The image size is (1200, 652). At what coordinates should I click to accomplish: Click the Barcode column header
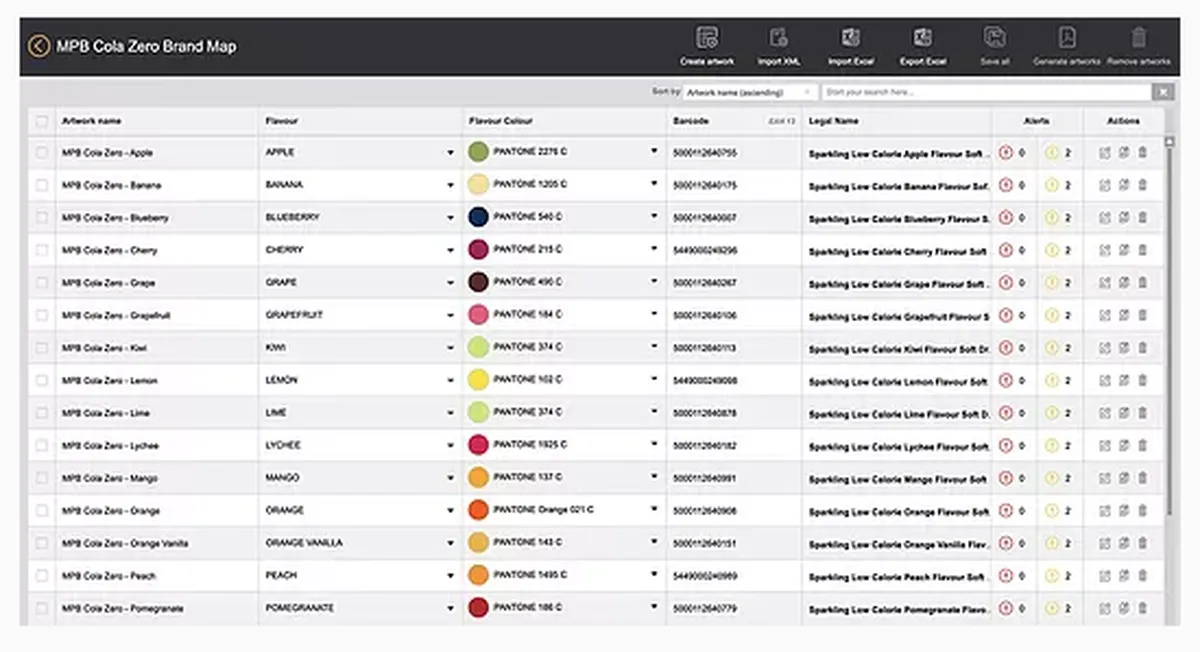click(x=691, y=121)
